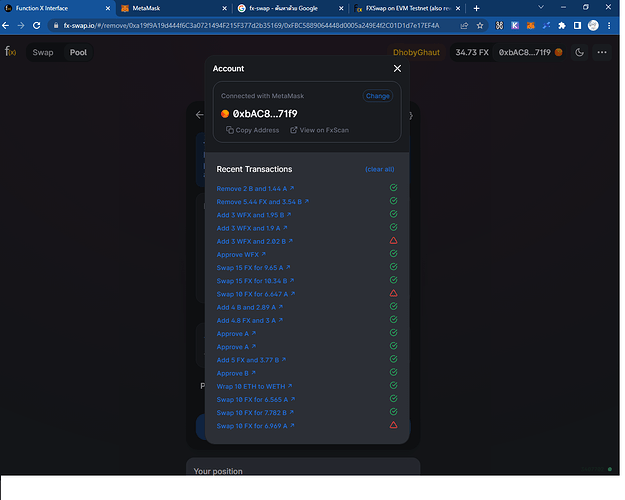Viewport: 625px width, 500px height.
Task: Open tab search dropdown chevron
Action: (x=541, y=7)
